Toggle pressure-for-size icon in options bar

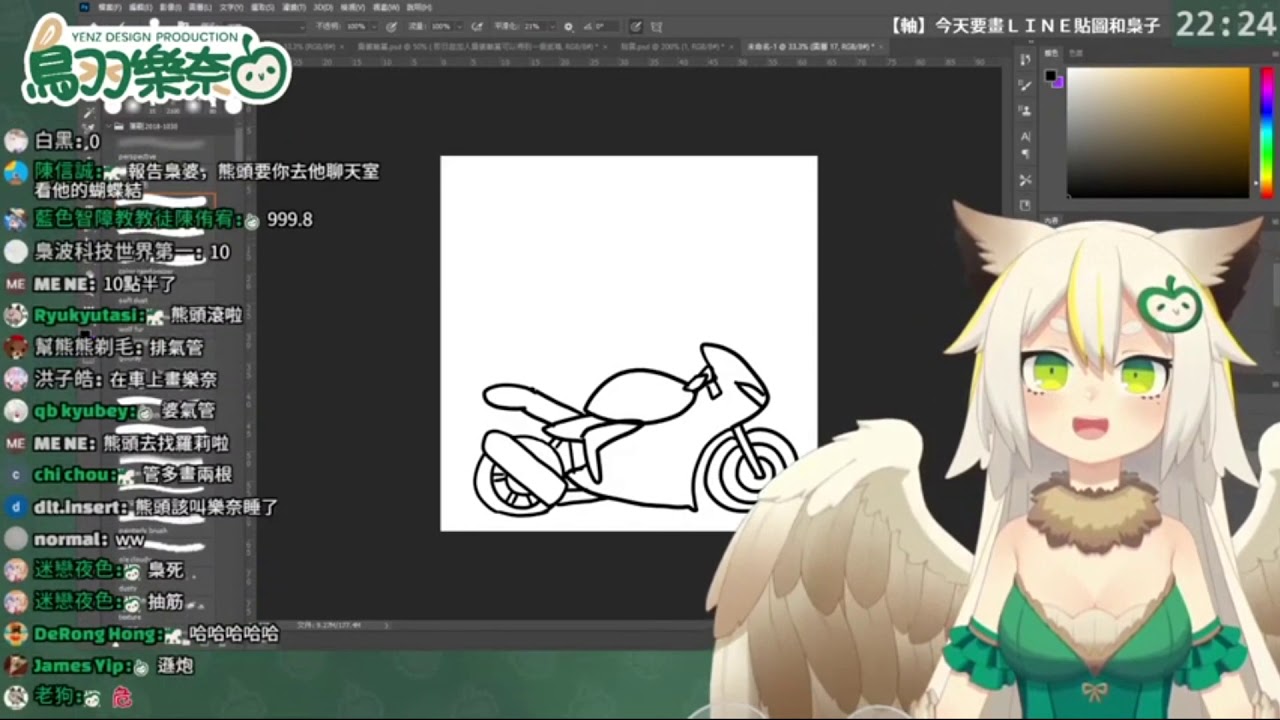635,27
